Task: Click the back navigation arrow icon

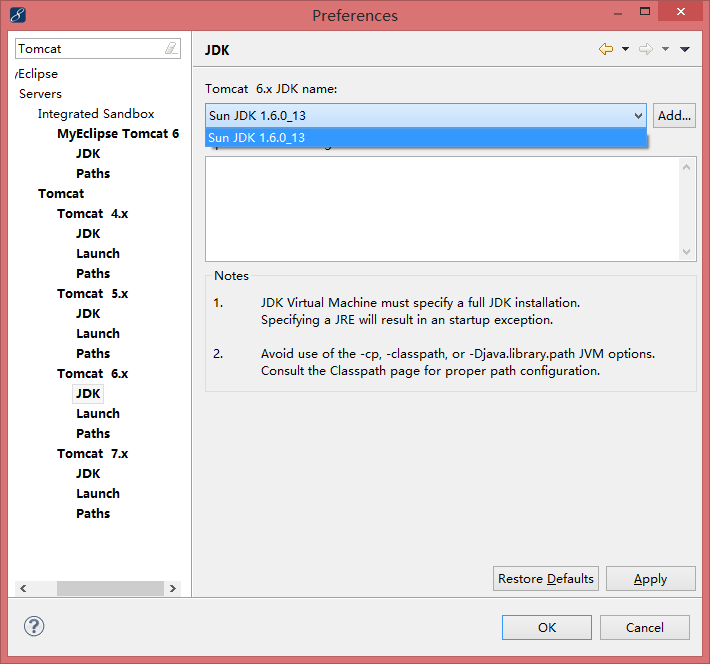Action: tap(606, 49)
